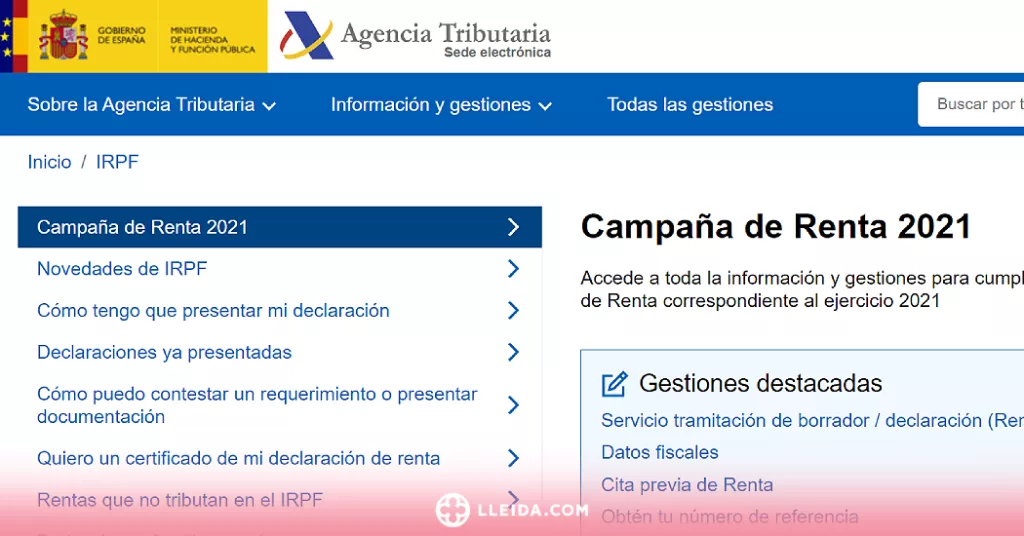Expand Información y gestiones dropdown

(x=441, y=104)
